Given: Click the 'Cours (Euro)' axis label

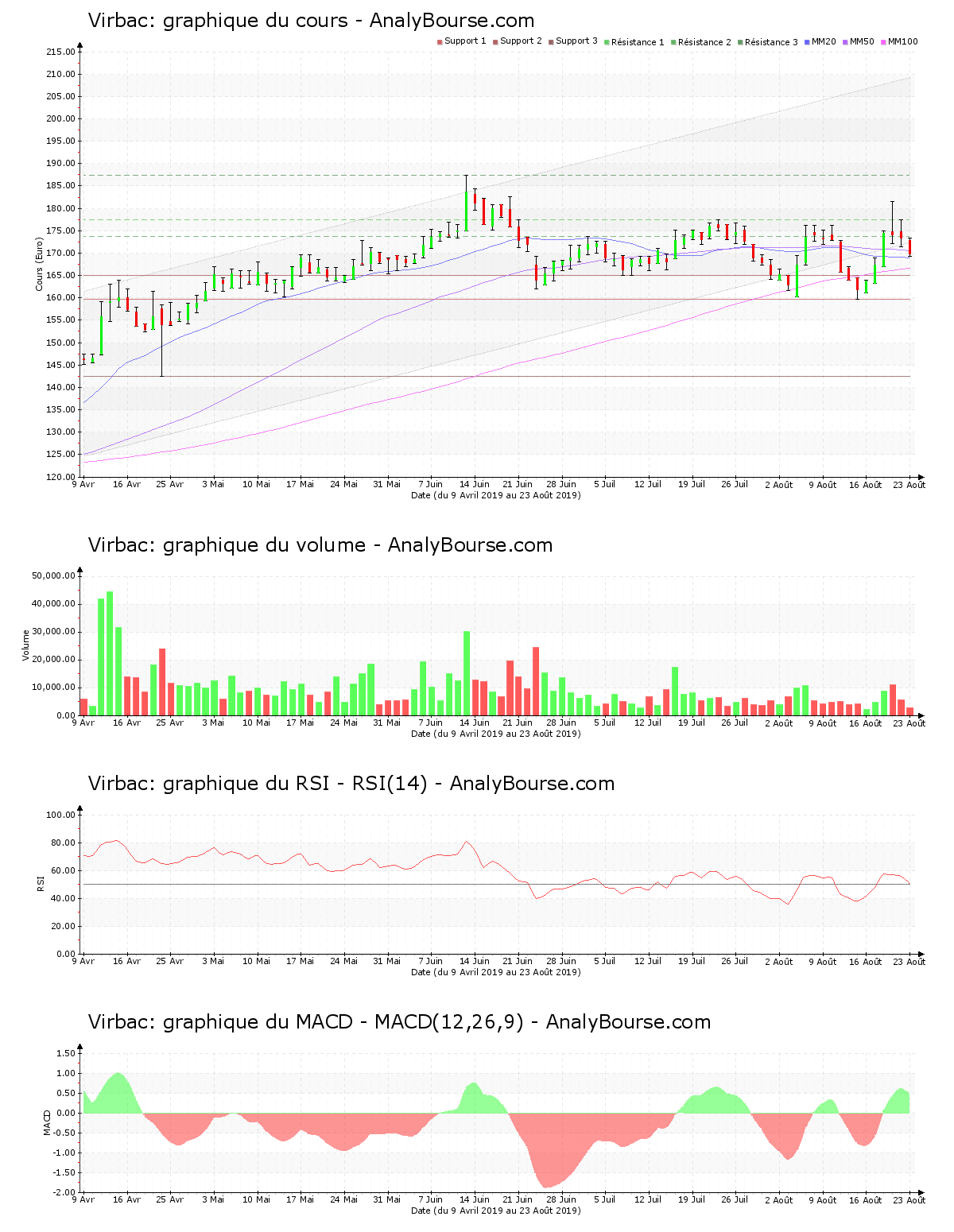Looking at the screenshot, I should [x=39, y=264].
